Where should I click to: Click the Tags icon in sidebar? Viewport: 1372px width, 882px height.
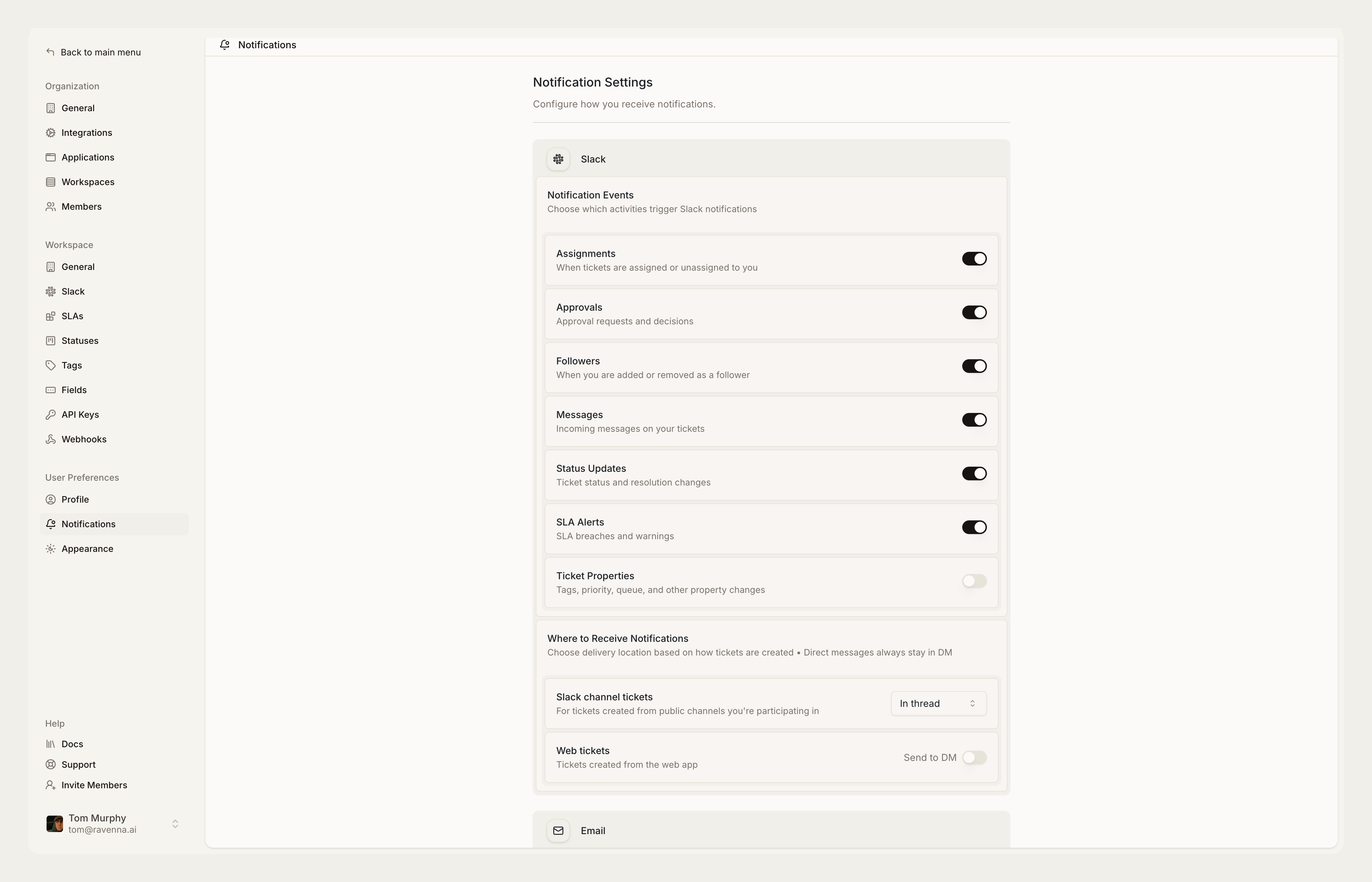[x=50, y=365]
